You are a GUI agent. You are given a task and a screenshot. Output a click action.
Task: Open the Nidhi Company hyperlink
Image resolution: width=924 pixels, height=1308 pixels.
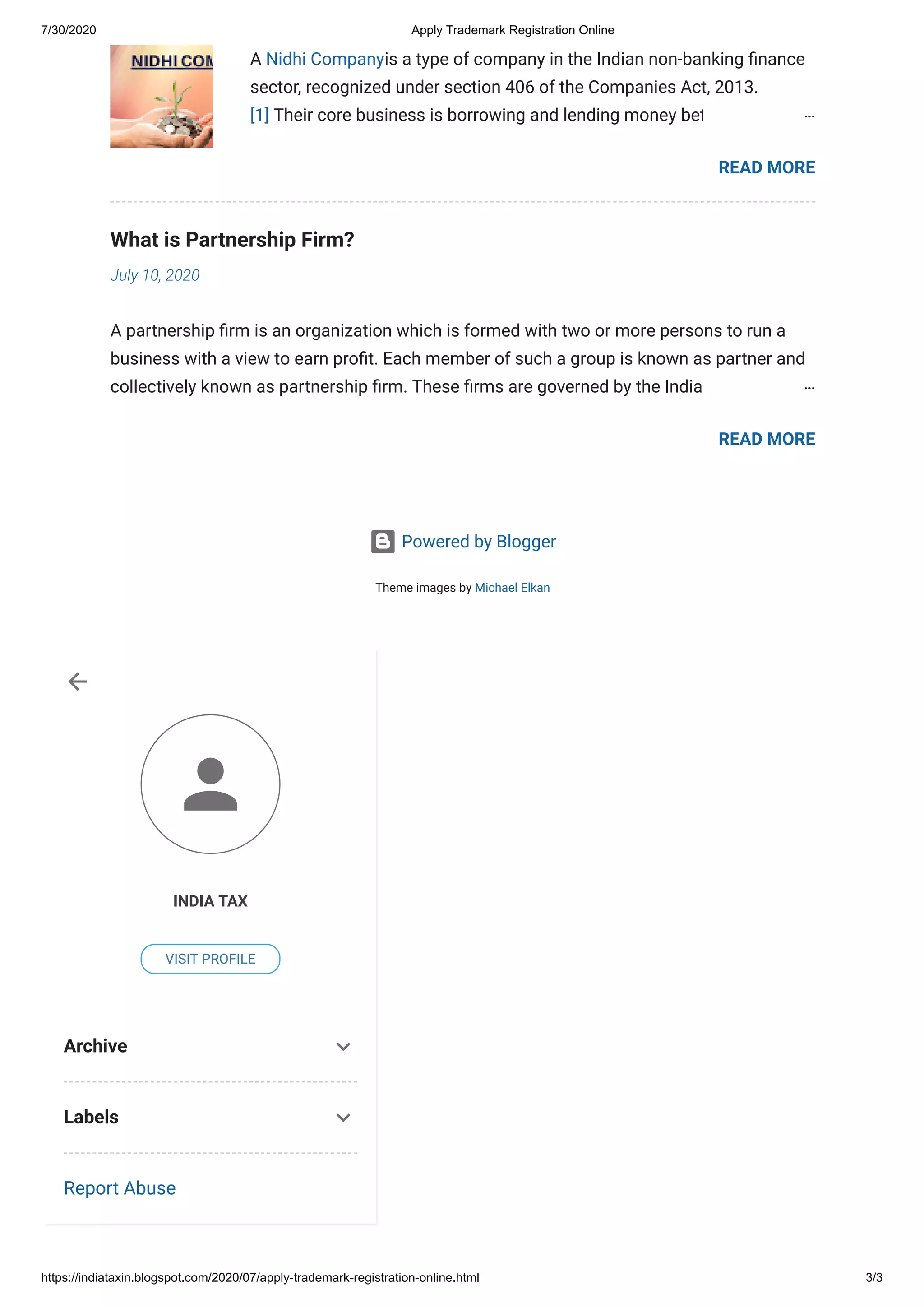(325, 59)
